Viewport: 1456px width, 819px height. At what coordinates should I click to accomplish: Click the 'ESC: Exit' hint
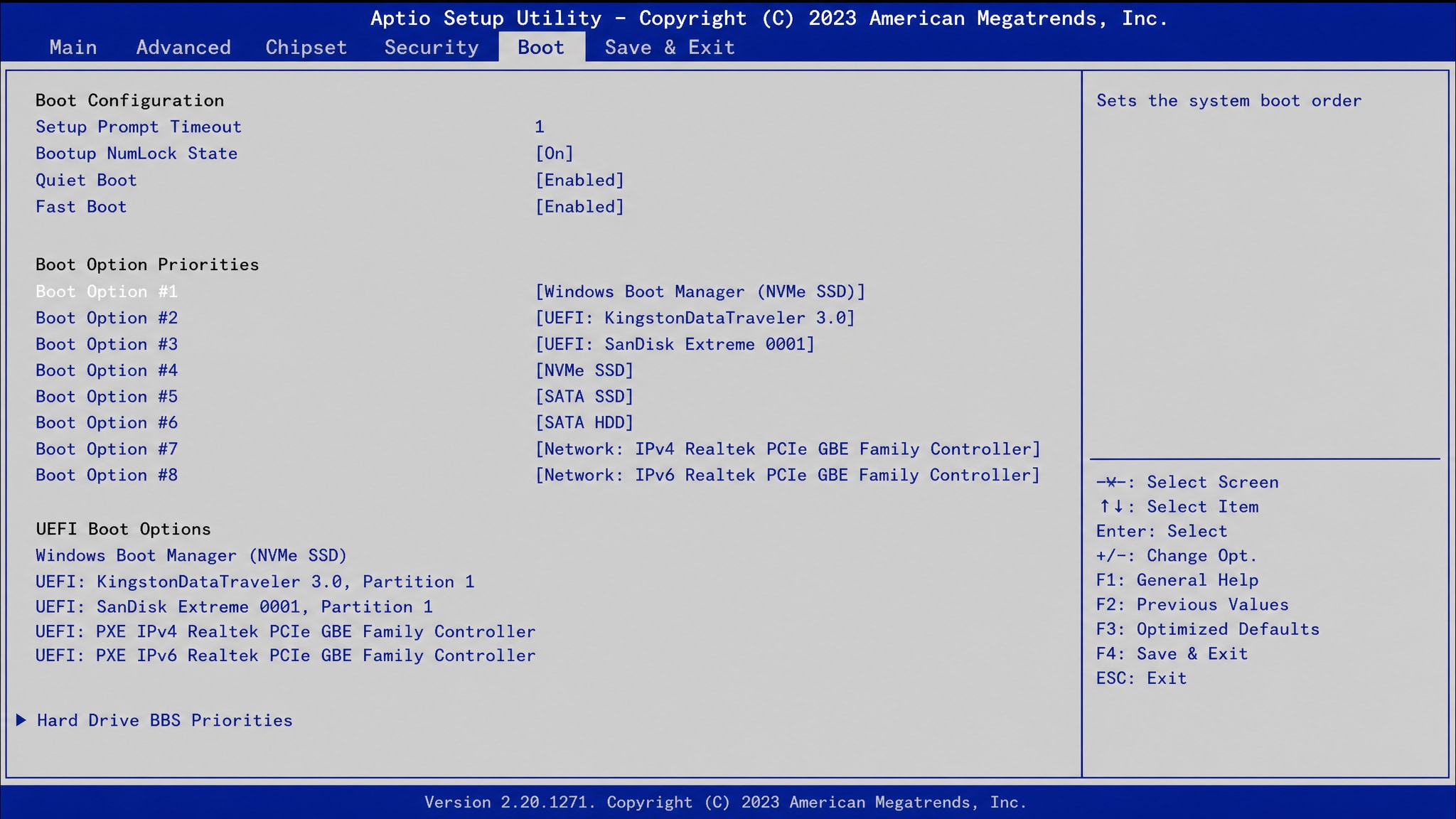pyautogui.click(x=1142, y=678)
